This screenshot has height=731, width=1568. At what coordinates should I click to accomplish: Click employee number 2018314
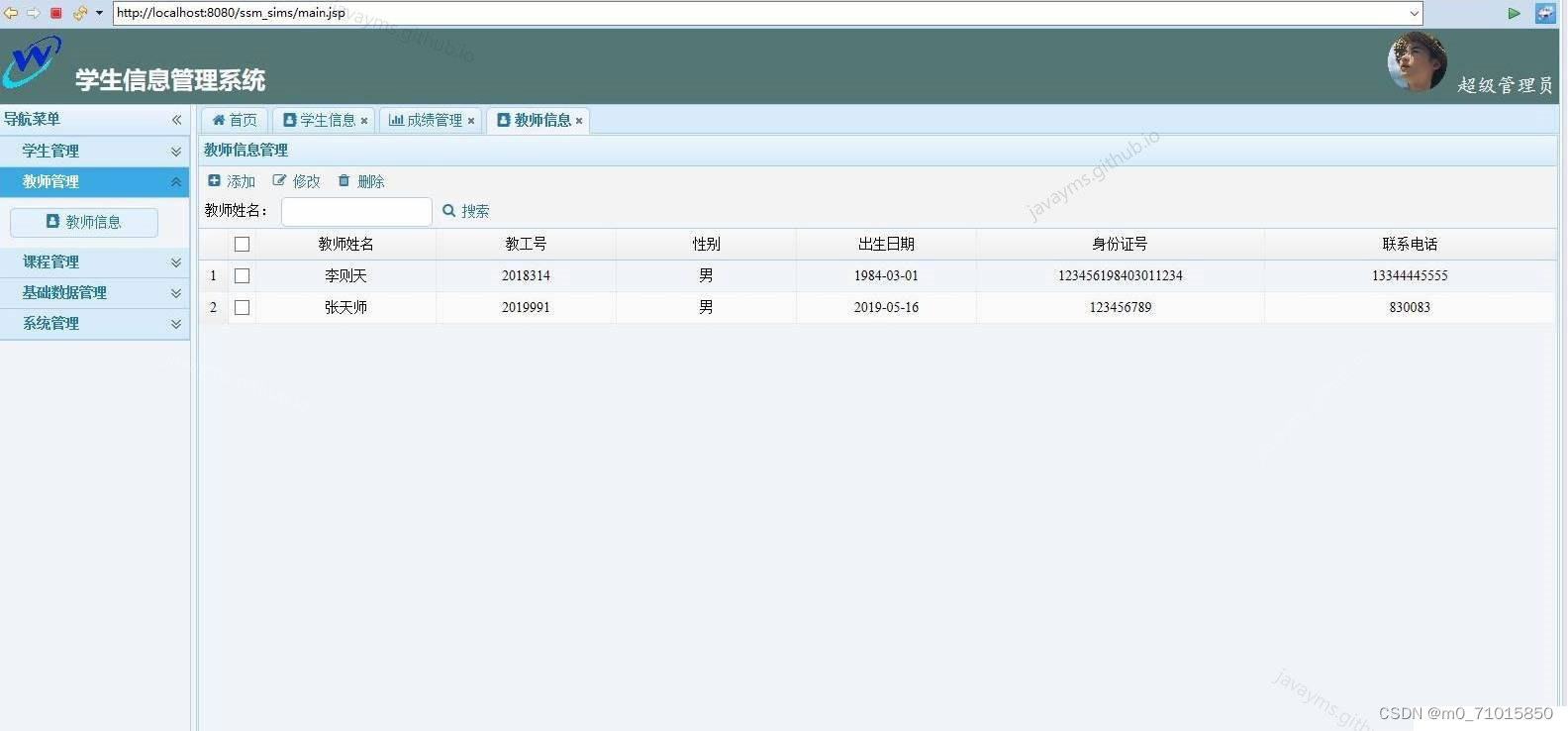coord(526,276)
